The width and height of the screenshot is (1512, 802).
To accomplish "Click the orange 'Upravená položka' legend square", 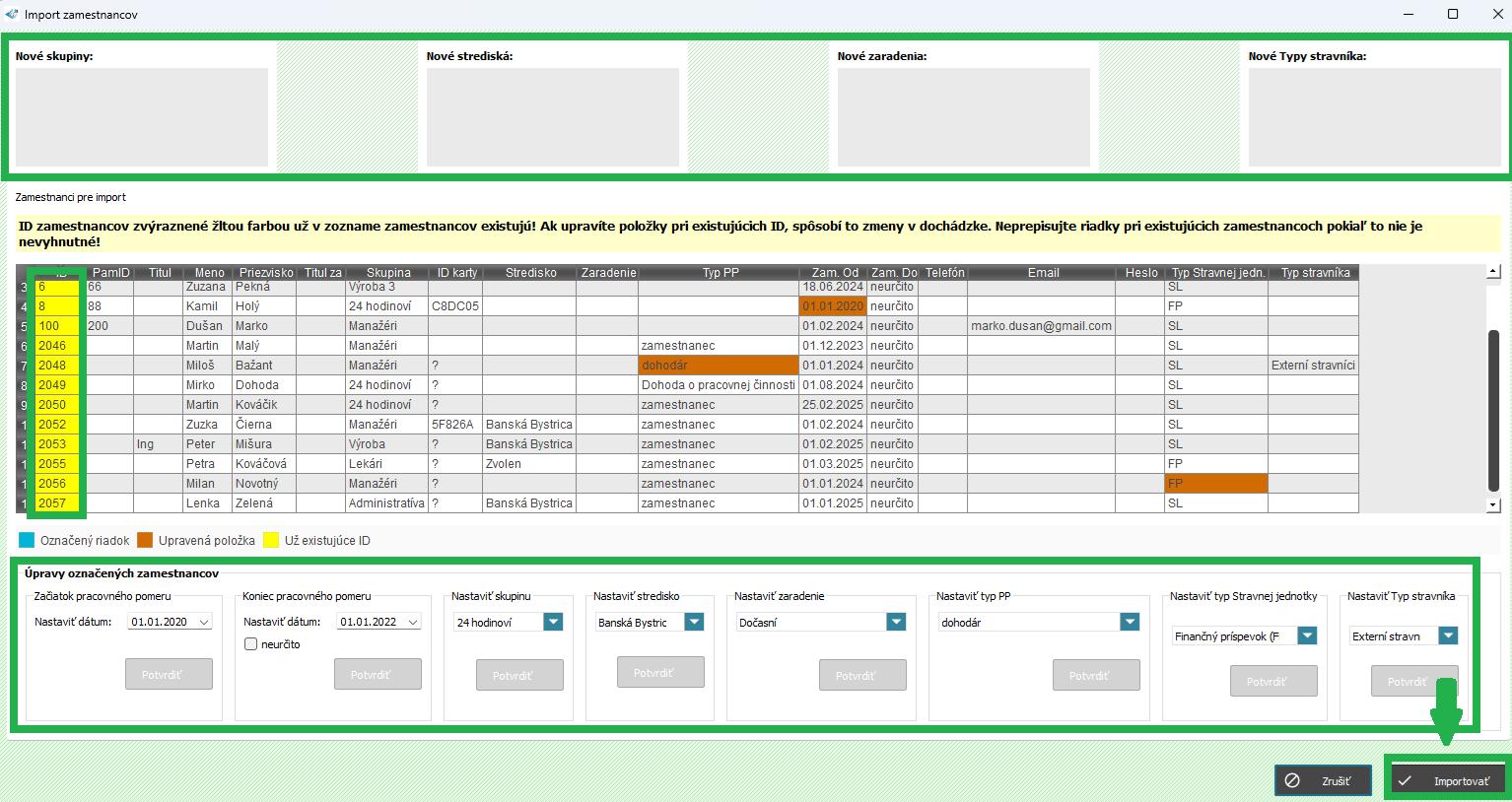I will [143, 540].
